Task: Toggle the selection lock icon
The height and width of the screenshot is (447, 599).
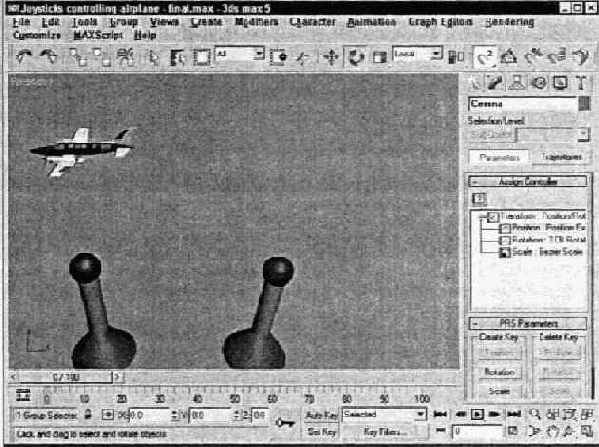Action: pyautogui.click(x=88, y=415)
